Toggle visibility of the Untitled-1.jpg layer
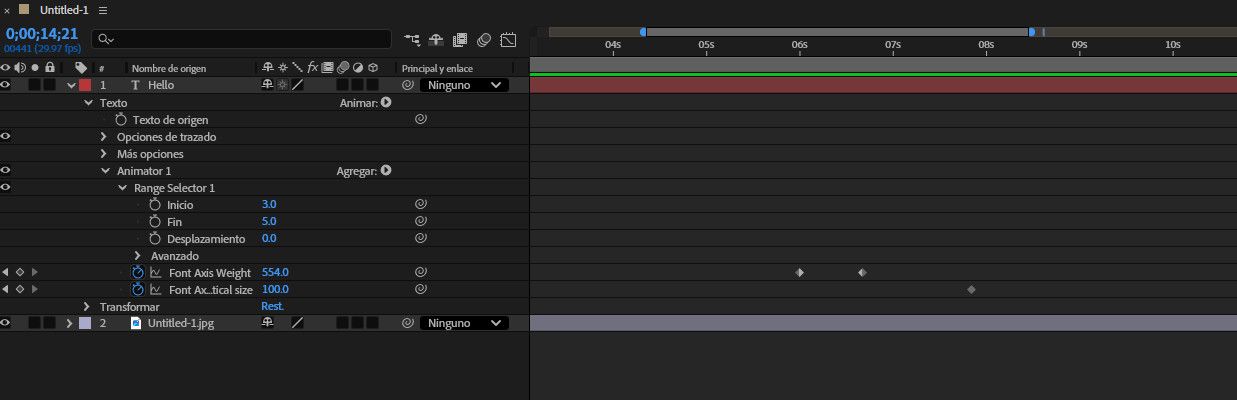Viewport: 1237px width, 400px height. tap(6, 323)
